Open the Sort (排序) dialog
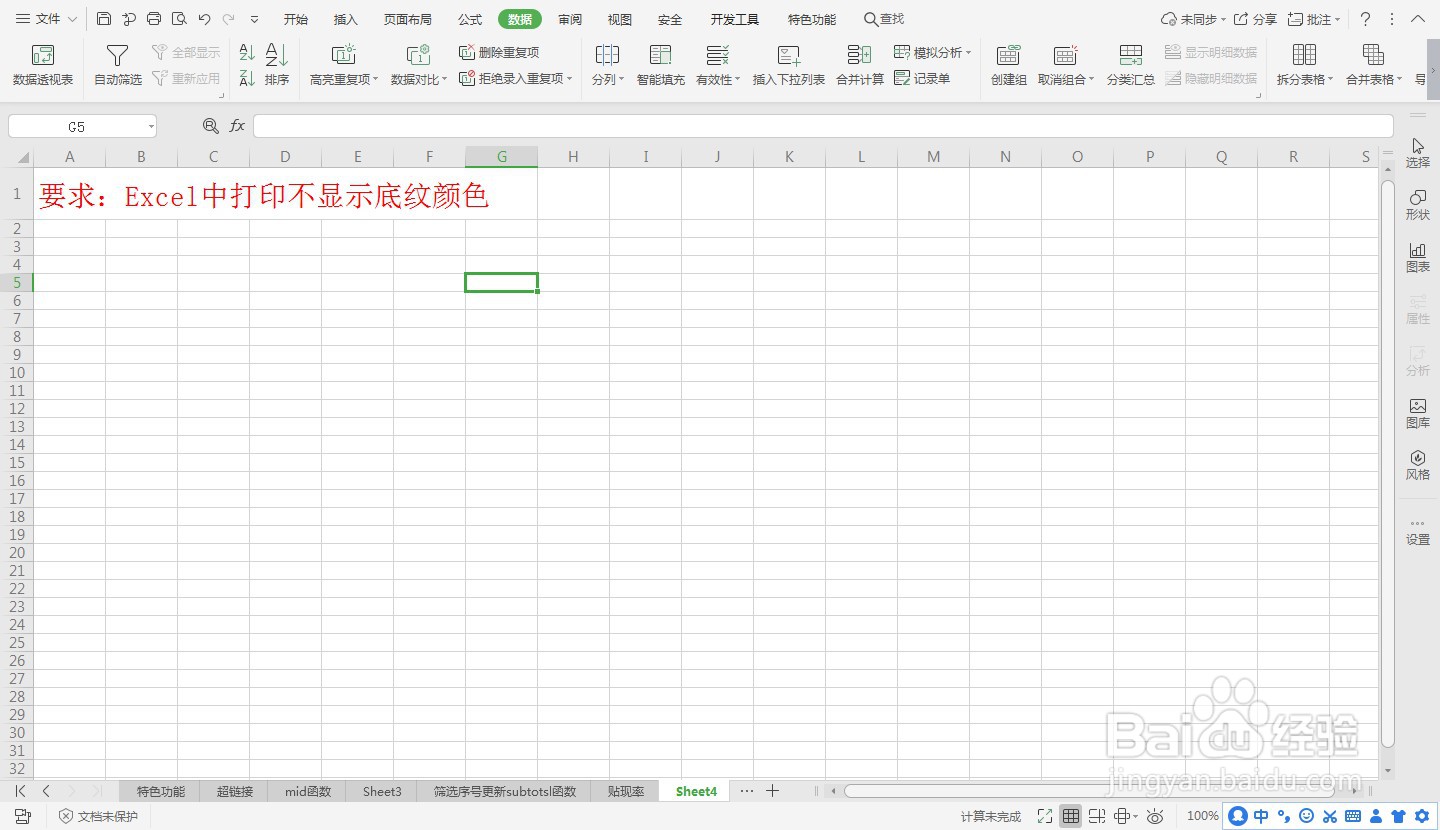Image resolution: width=1440 pixels, height=830 pixels. pyautogui.click(x=277, y=65)
